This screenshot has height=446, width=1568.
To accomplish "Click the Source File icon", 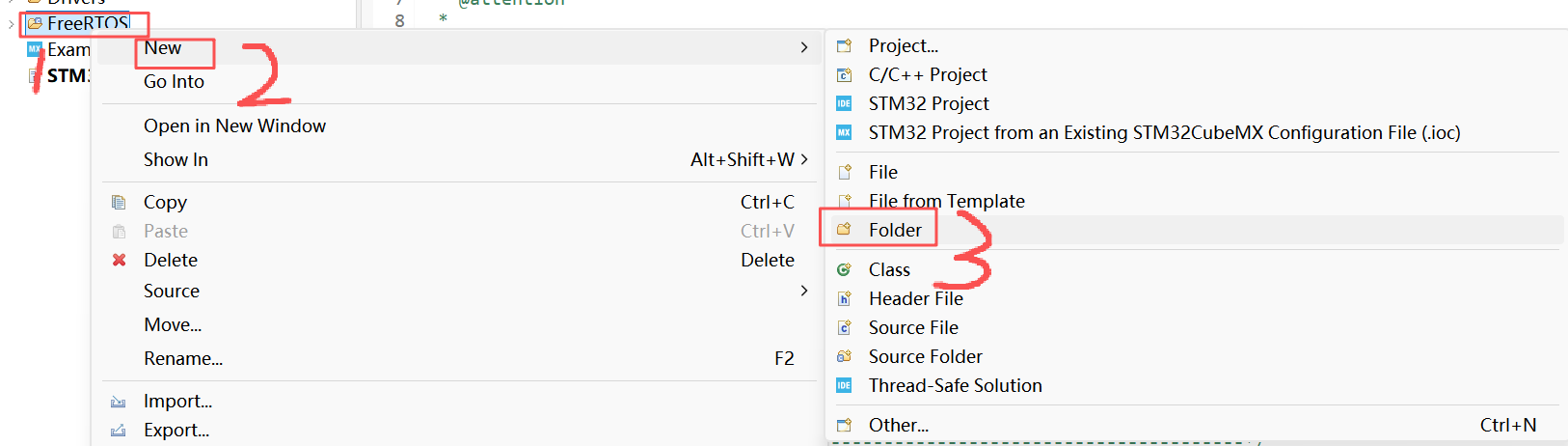I will point(844,327).
